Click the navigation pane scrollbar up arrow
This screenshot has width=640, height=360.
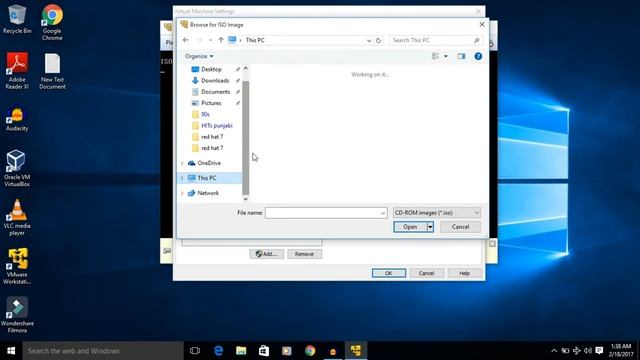(x=246, y=68)
